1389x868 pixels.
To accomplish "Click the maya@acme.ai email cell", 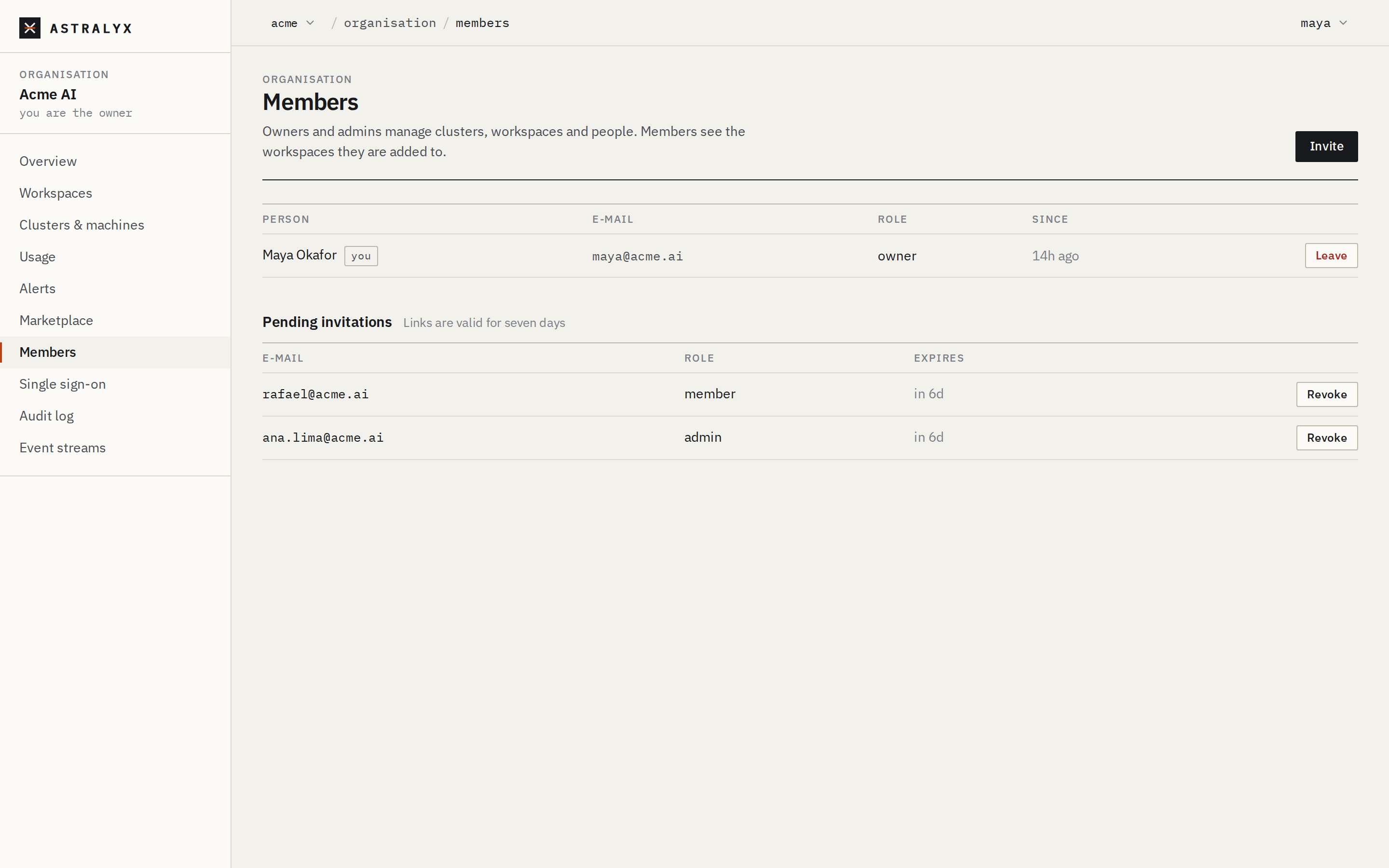I will point(637,257).
